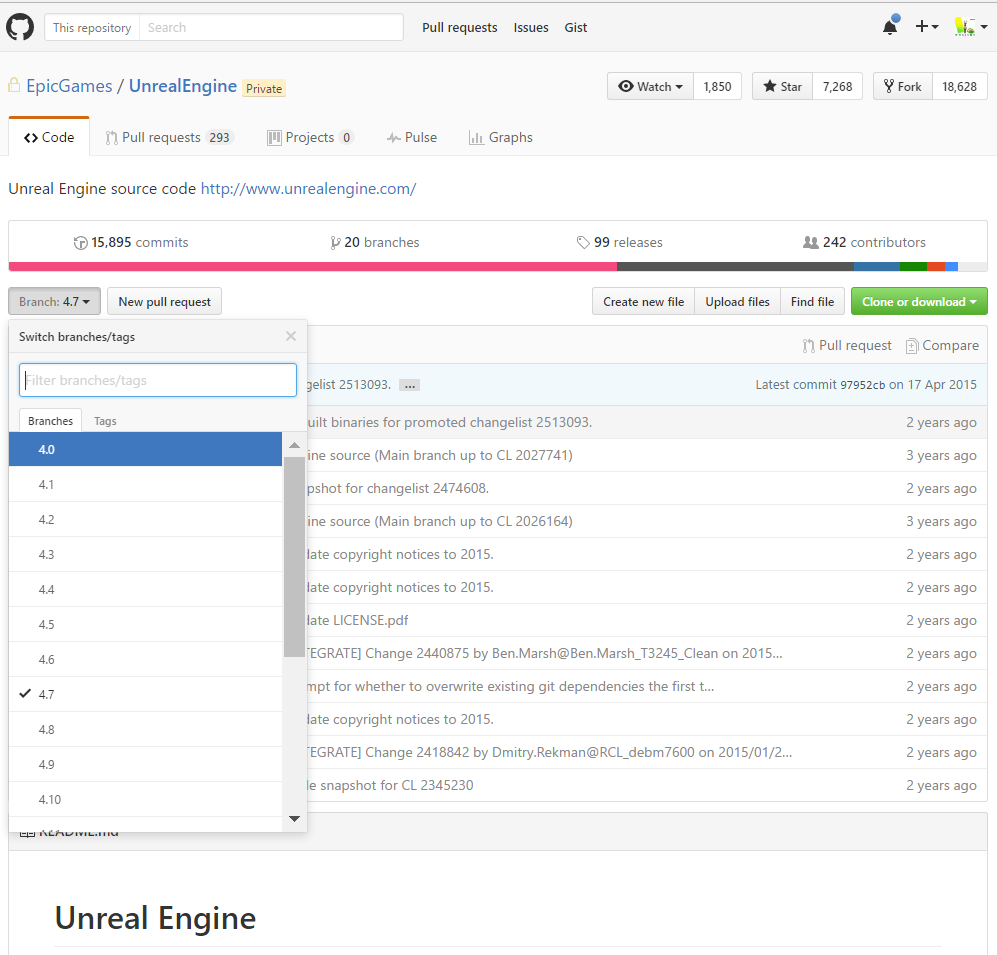The height and width of the screenshot is (955, 997).
Task: Click New pull request button
Action: 164,301
